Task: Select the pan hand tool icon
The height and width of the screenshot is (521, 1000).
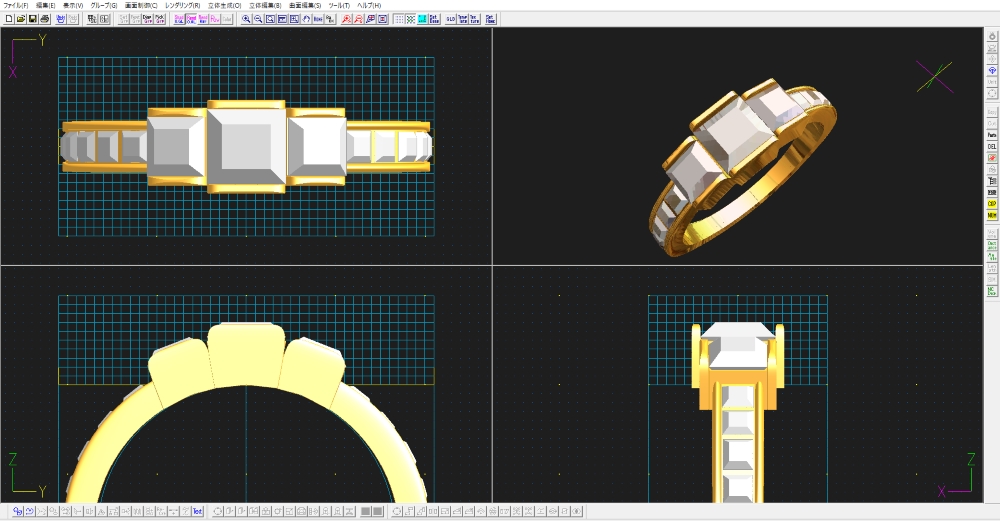Action: click(x=307, y=19)
